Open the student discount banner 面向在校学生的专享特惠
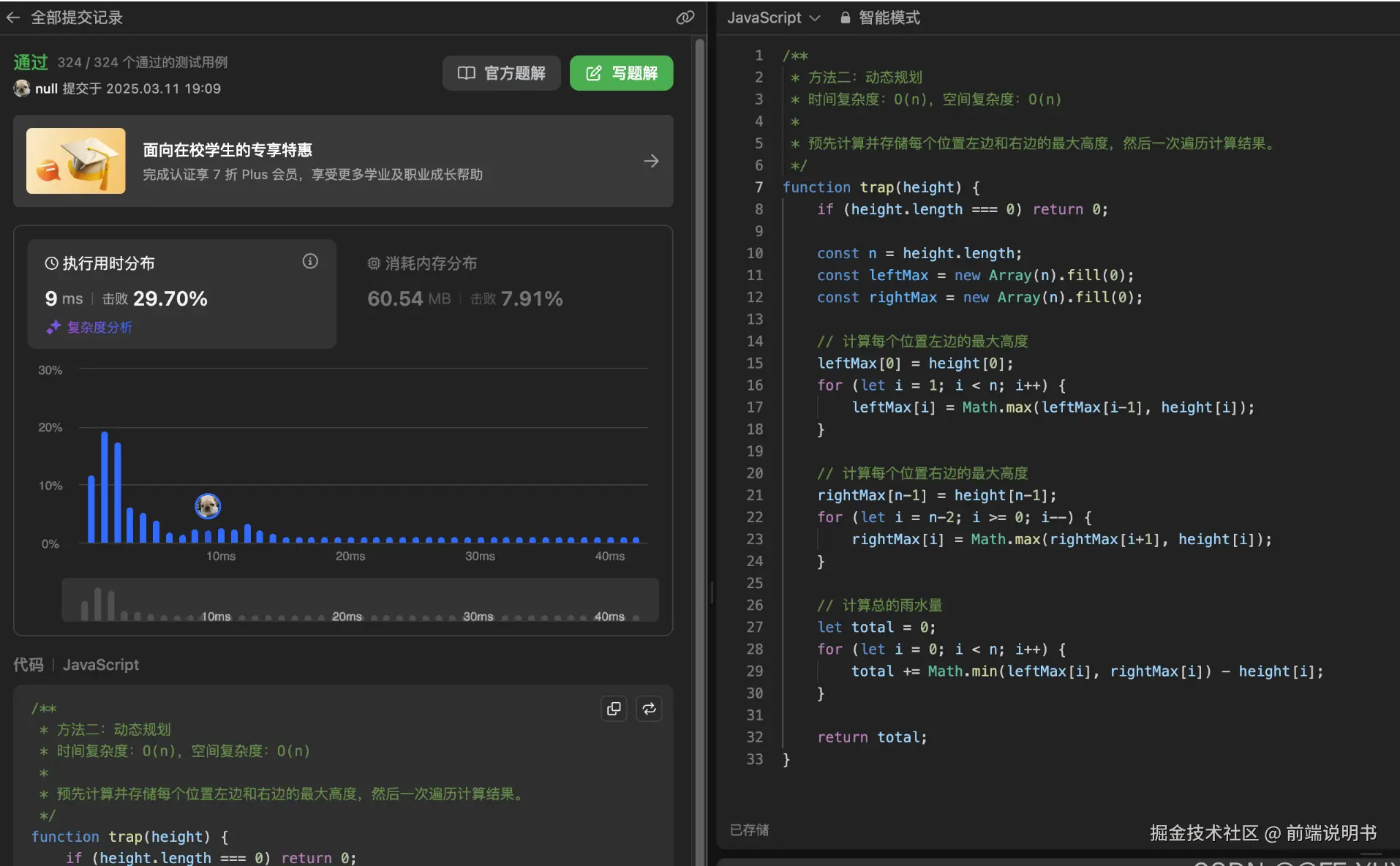 [x=343, y=161]
